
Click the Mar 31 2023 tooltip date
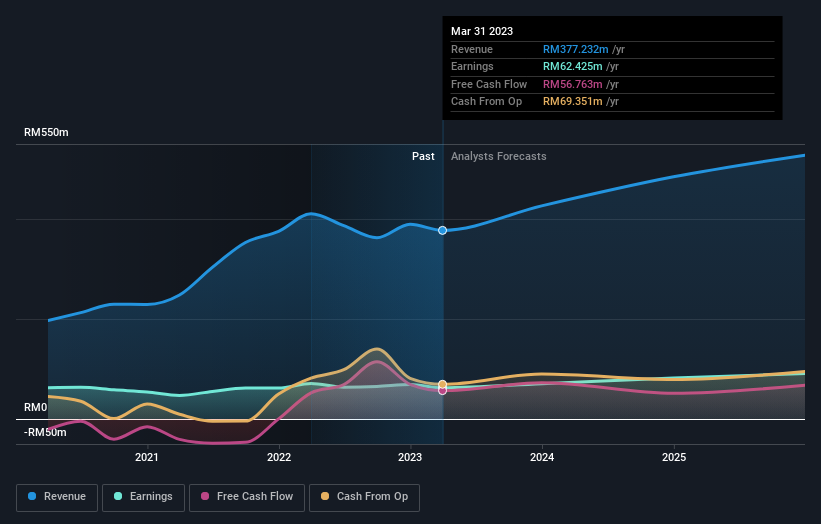pos(482,31)
